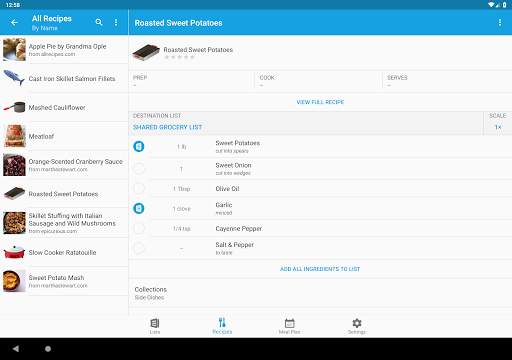Screen dimensions: 512x360
Task: Open All Recipes list overflow menu
Action: 116,22
